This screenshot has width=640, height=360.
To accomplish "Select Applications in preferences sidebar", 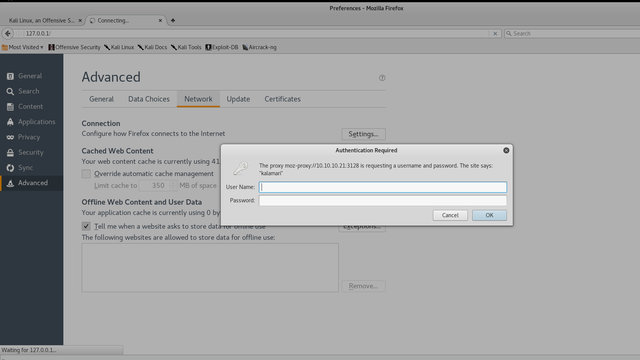I will 31,122.
